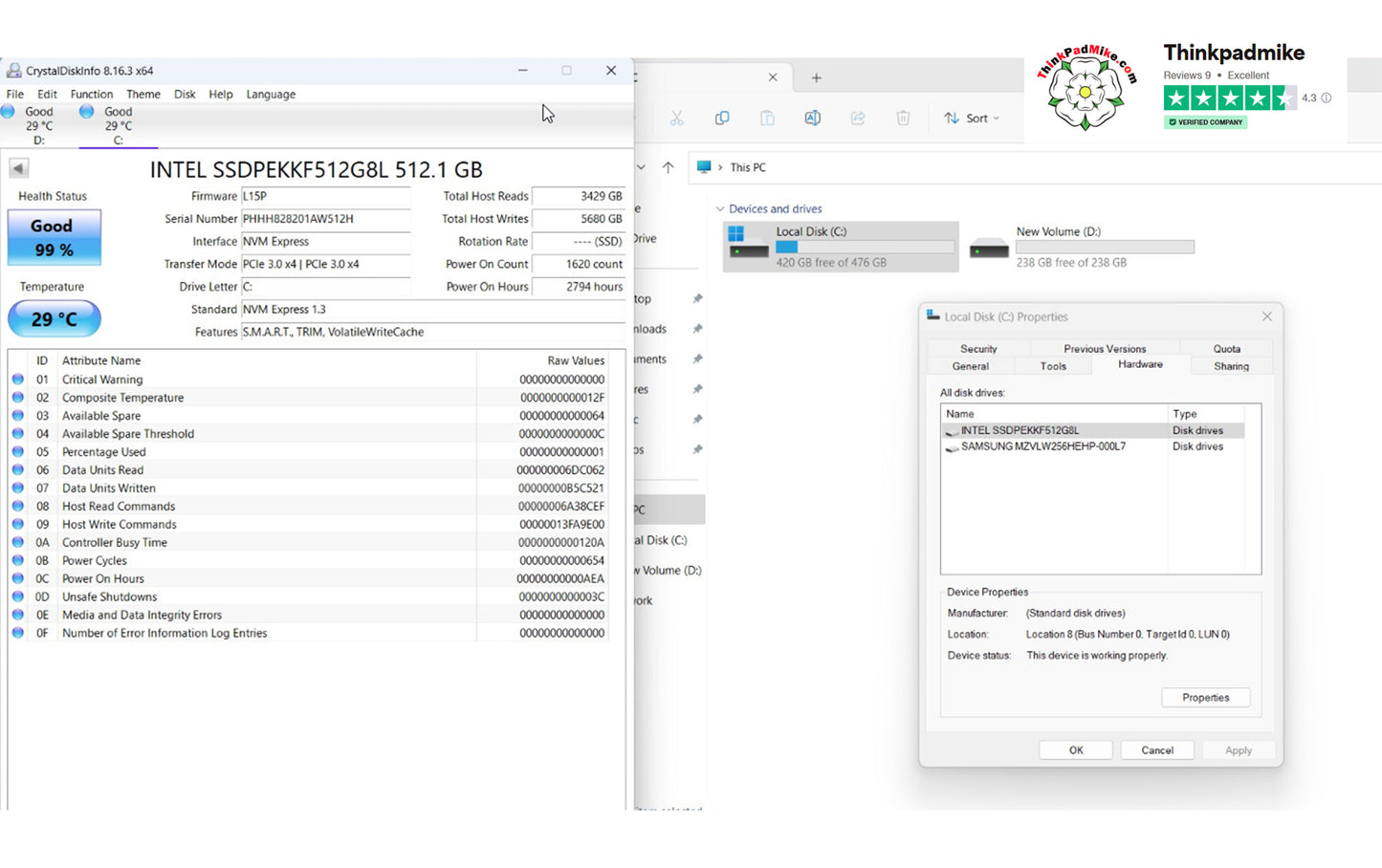1382x868 pixels.
Task: Click the 29 °C temperature indicator
Action: click(55, 318)
